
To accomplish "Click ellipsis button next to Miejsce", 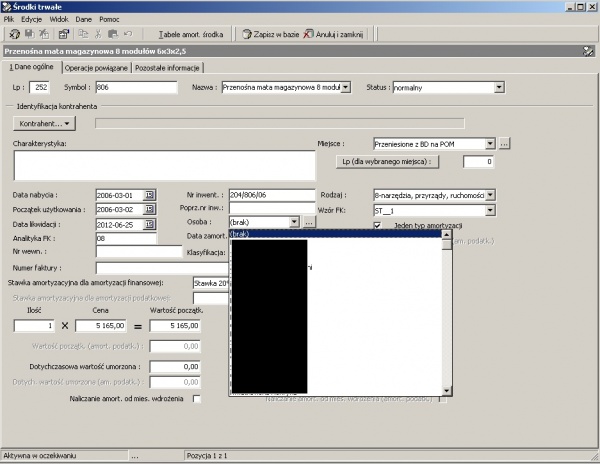I will pyautogui.click(x=504, y=144).
